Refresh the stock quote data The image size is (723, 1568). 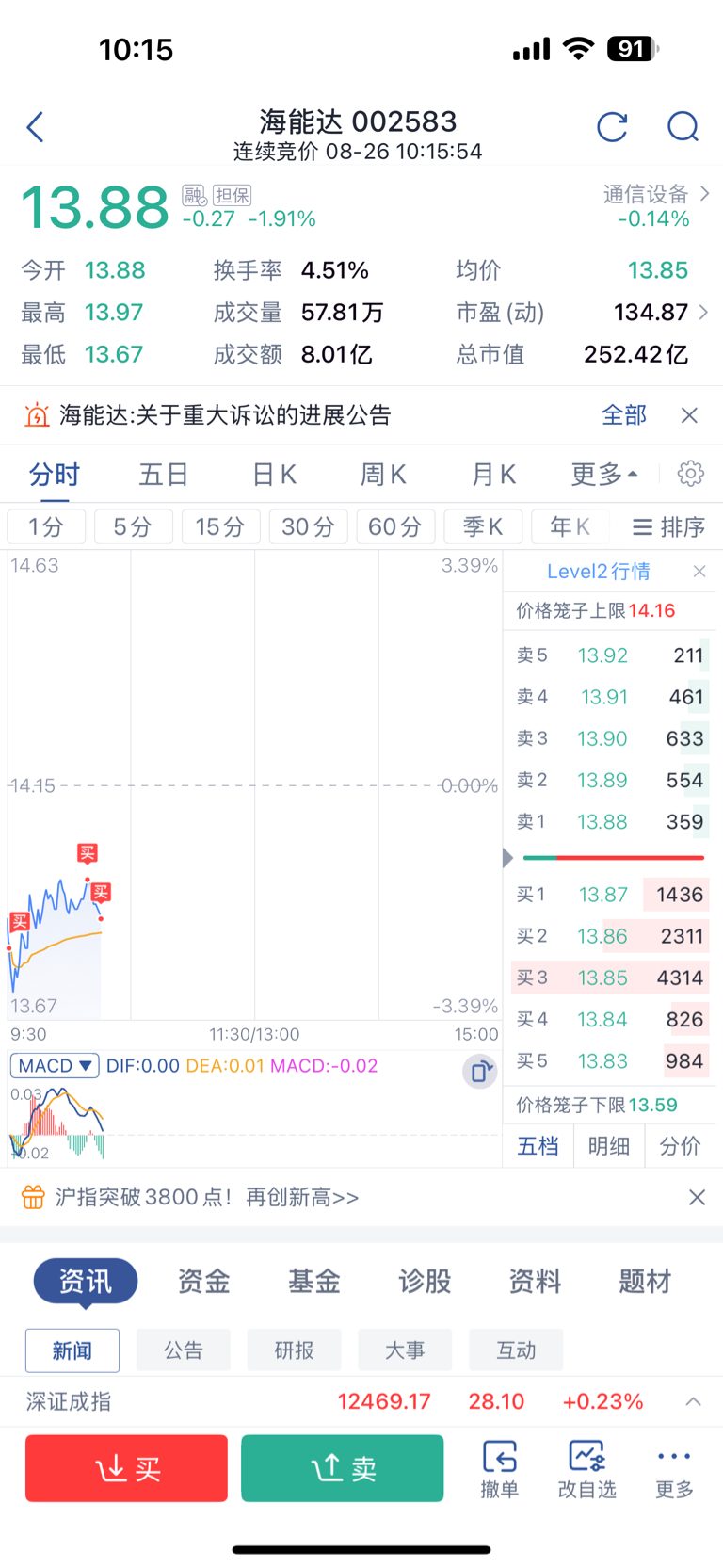[612, 127]
